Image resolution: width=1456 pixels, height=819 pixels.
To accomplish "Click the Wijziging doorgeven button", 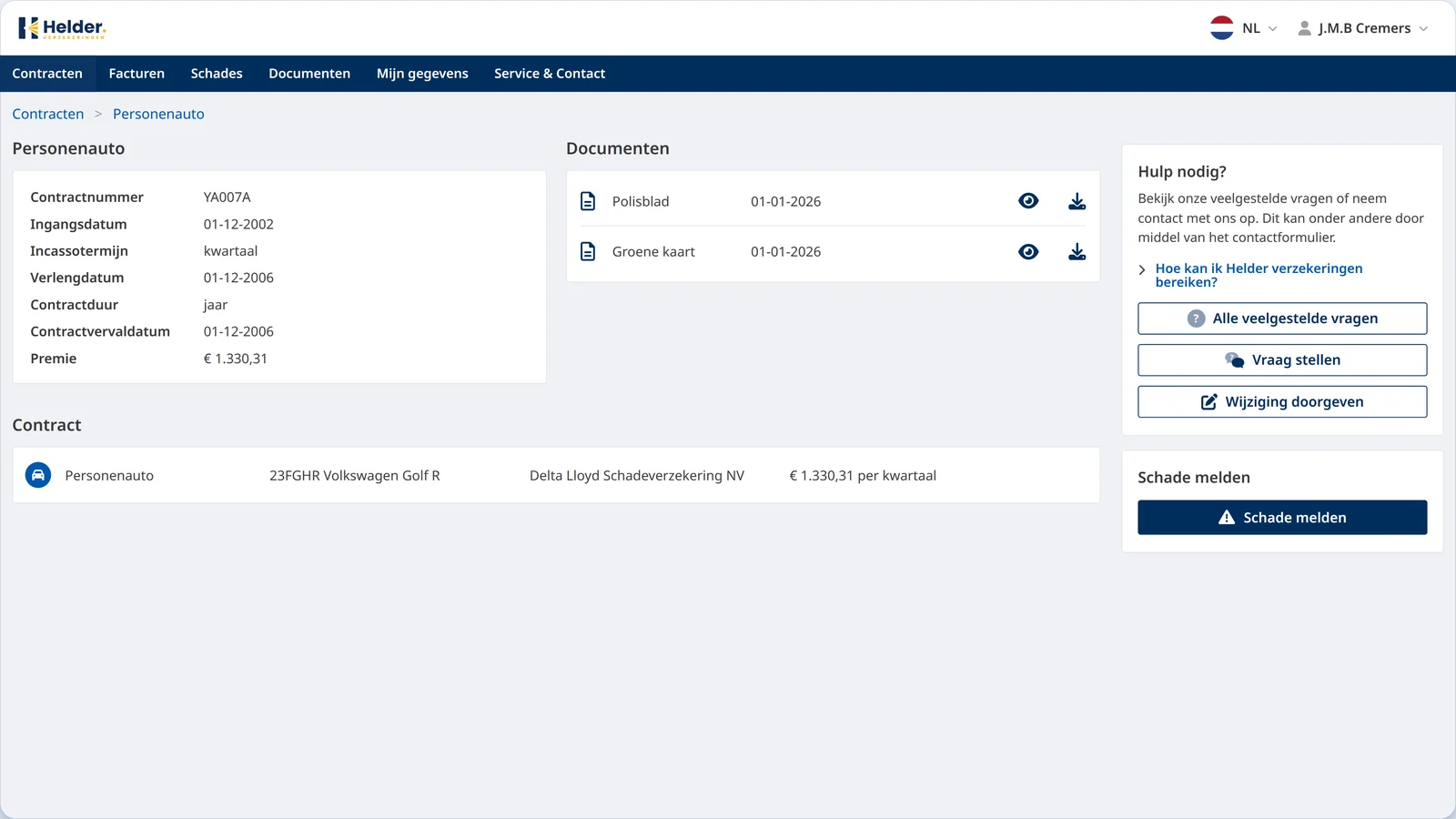I will [x=1282, y=401].
